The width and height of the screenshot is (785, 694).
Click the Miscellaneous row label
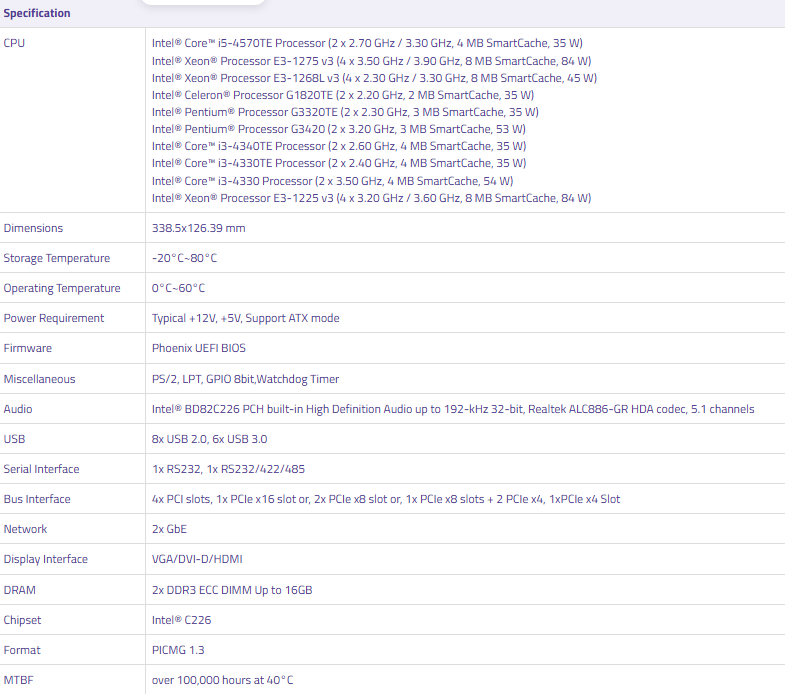click(x=39, y=379)
